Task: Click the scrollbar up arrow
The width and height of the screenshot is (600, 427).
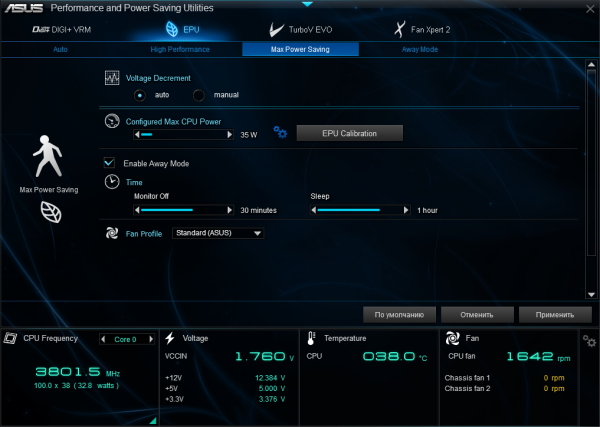Action: click(591, 64)
